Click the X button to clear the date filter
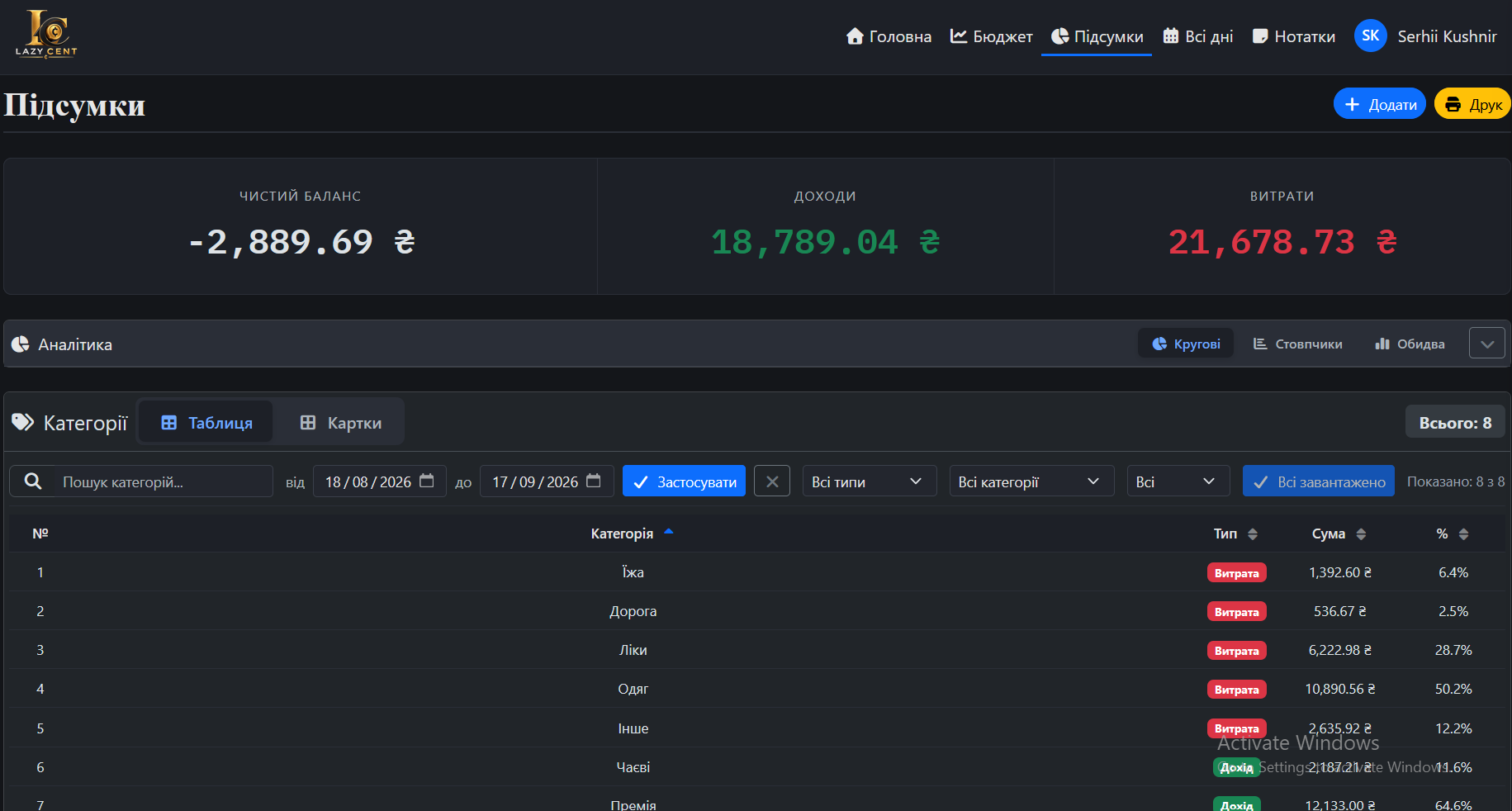This screenshot has width=1512, height=811. coord(772,481)
